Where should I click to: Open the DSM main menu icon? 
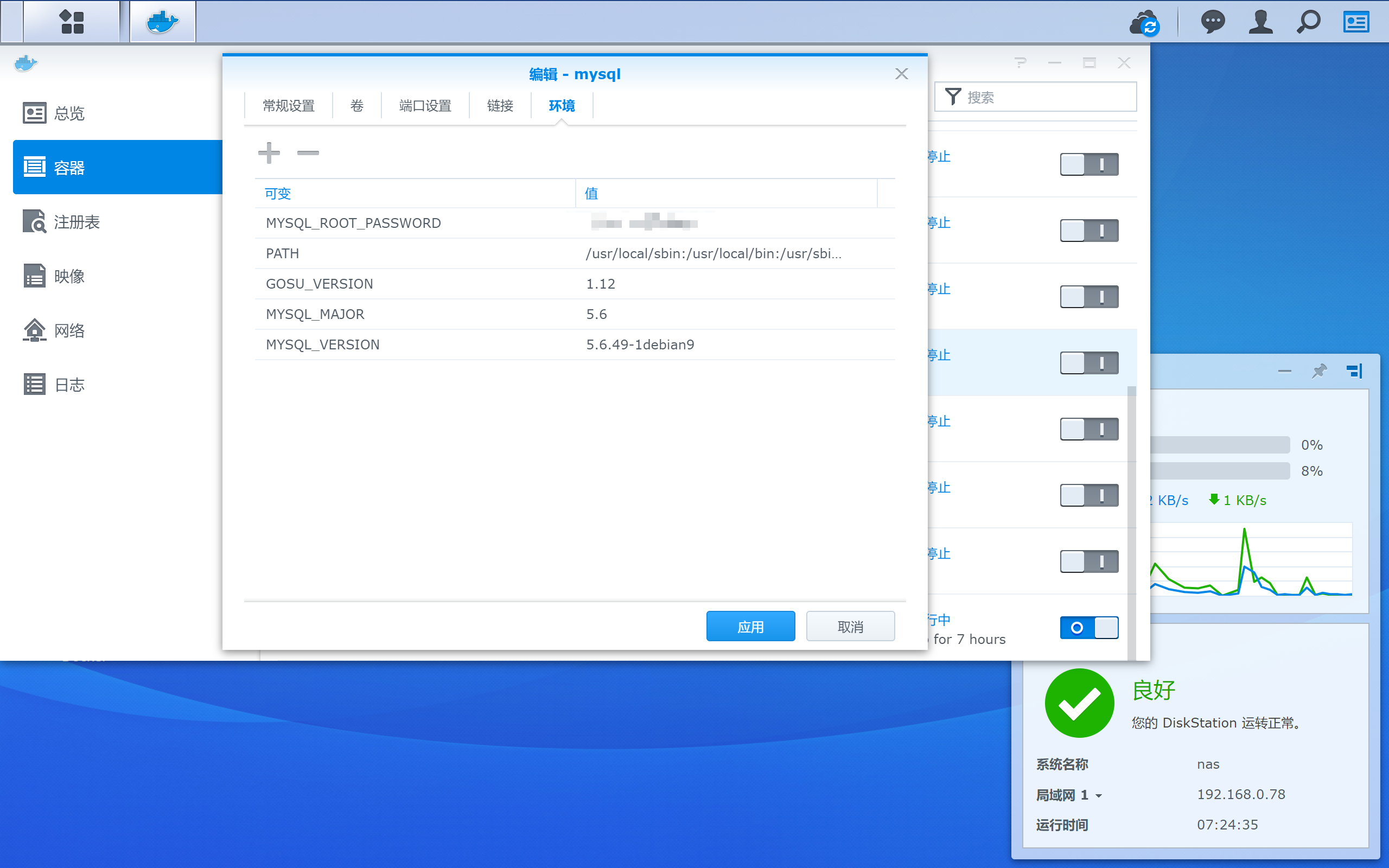click(x=72, y=22)
